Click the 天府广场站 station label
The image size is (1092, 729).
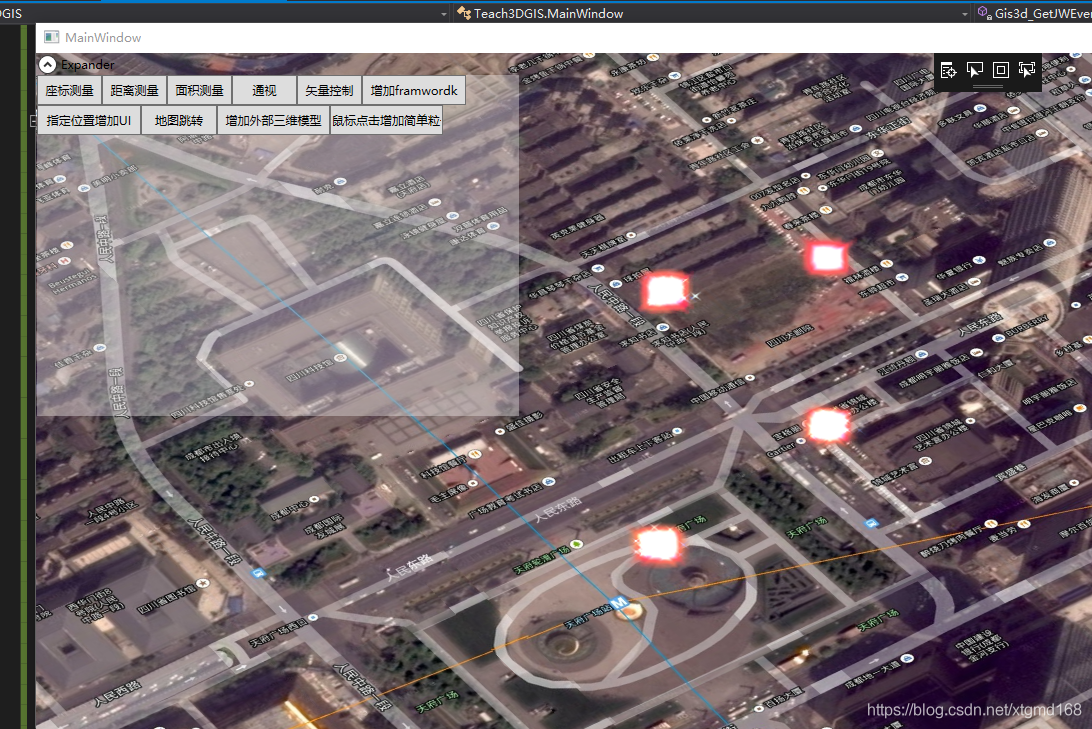(588, 616)
